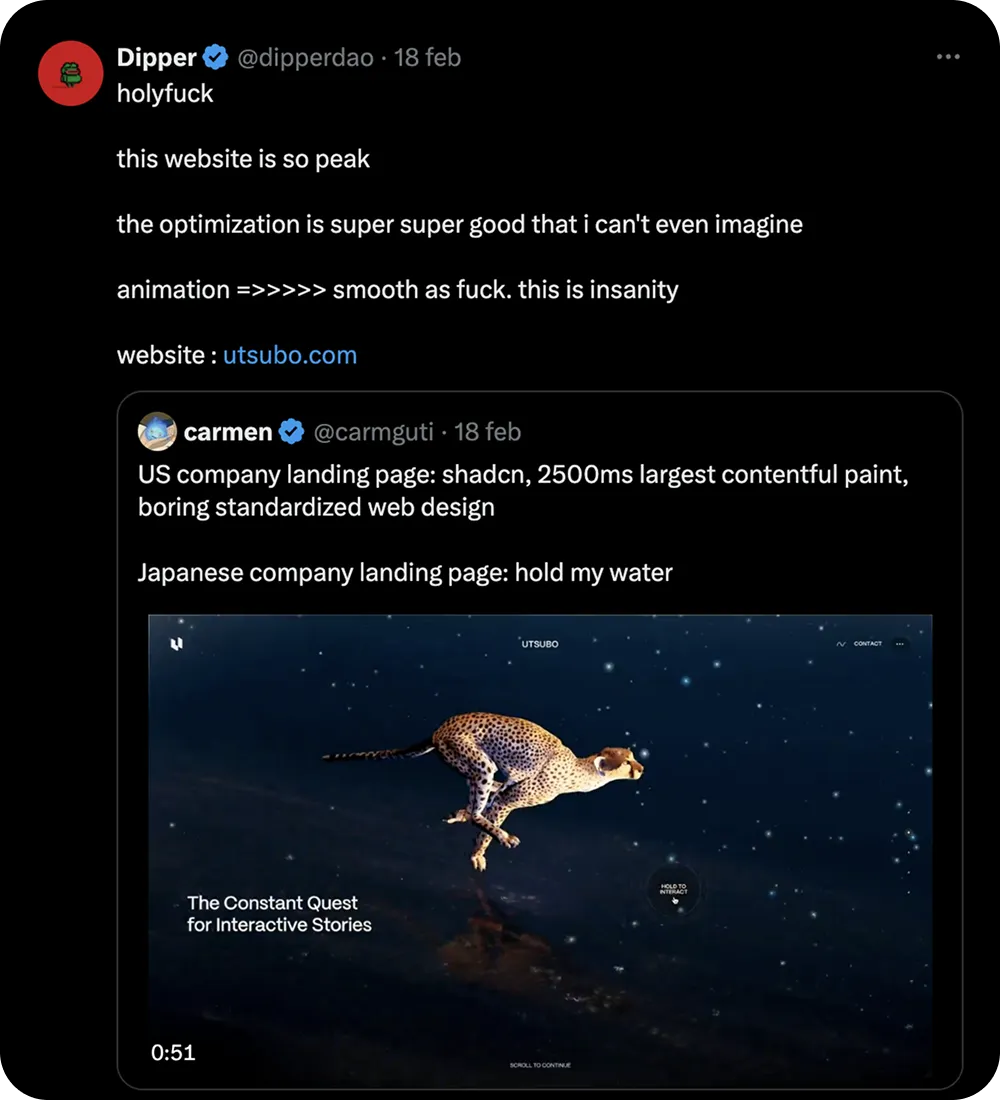
Task: Click the quoted tweet's 18 feb timestamp
Action: tap(488, 432)
